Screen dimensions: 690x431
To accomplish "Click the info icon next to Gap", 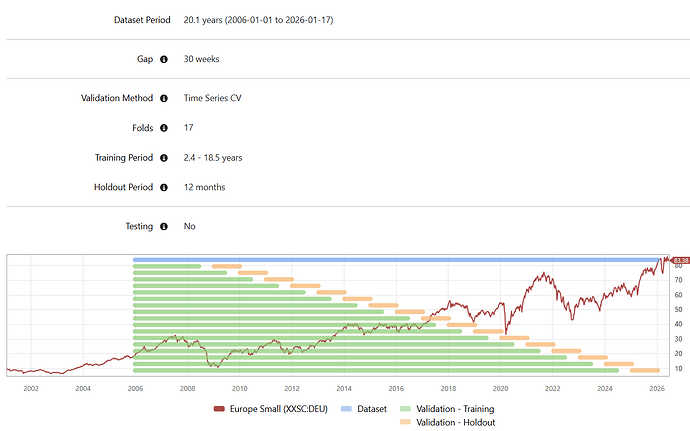I will click(x=164, y=59).
